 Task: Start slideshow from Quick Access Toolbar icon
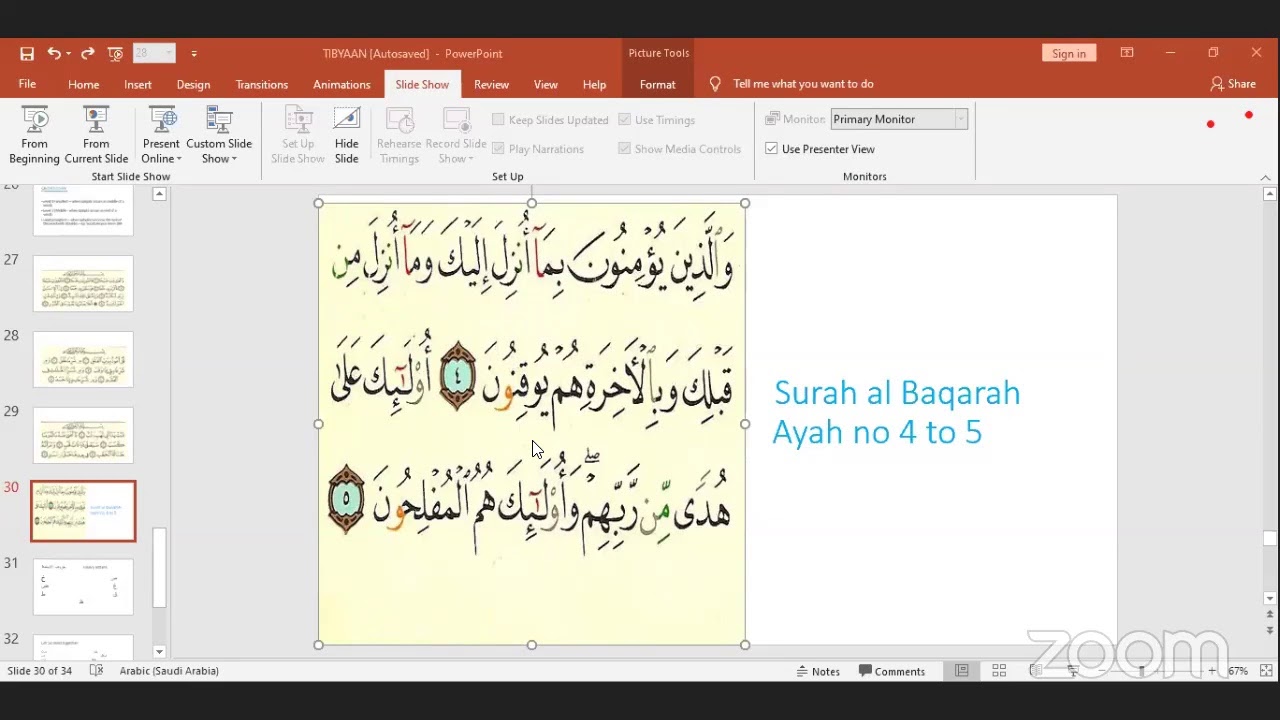[115, 53]
